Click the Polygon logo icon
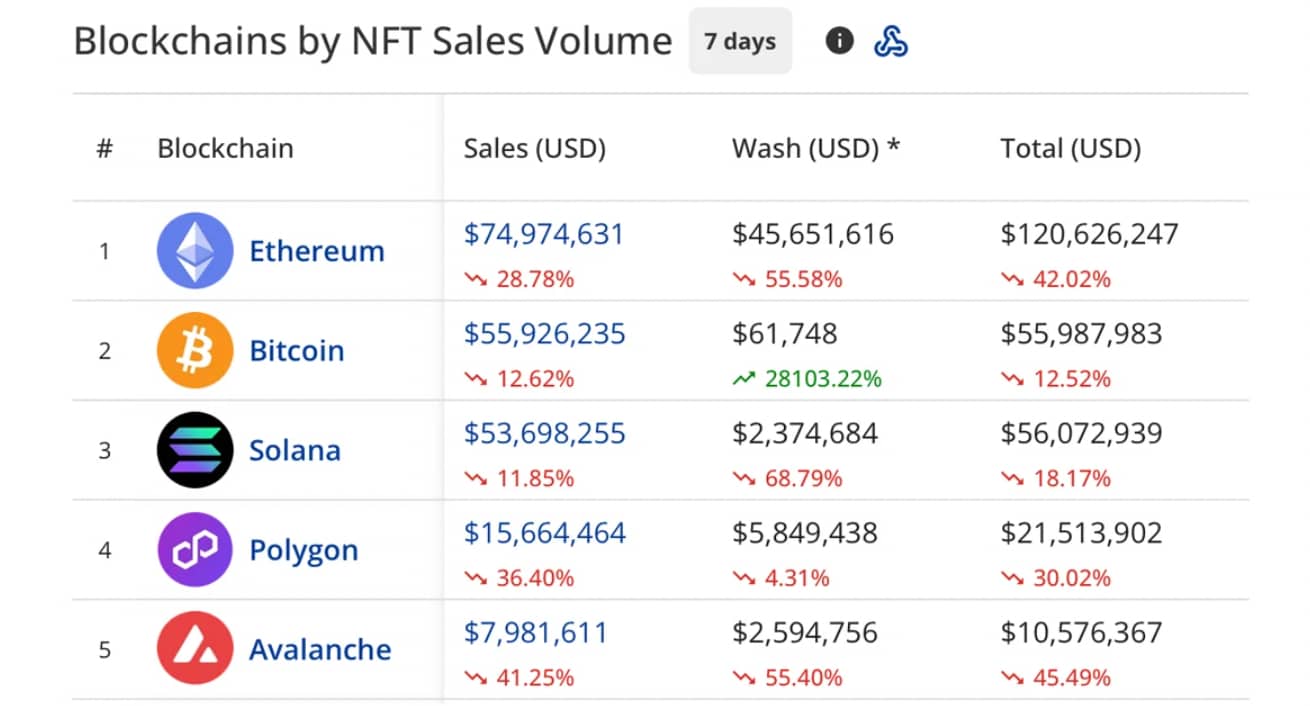1310x706 pixels. [195, 550]
